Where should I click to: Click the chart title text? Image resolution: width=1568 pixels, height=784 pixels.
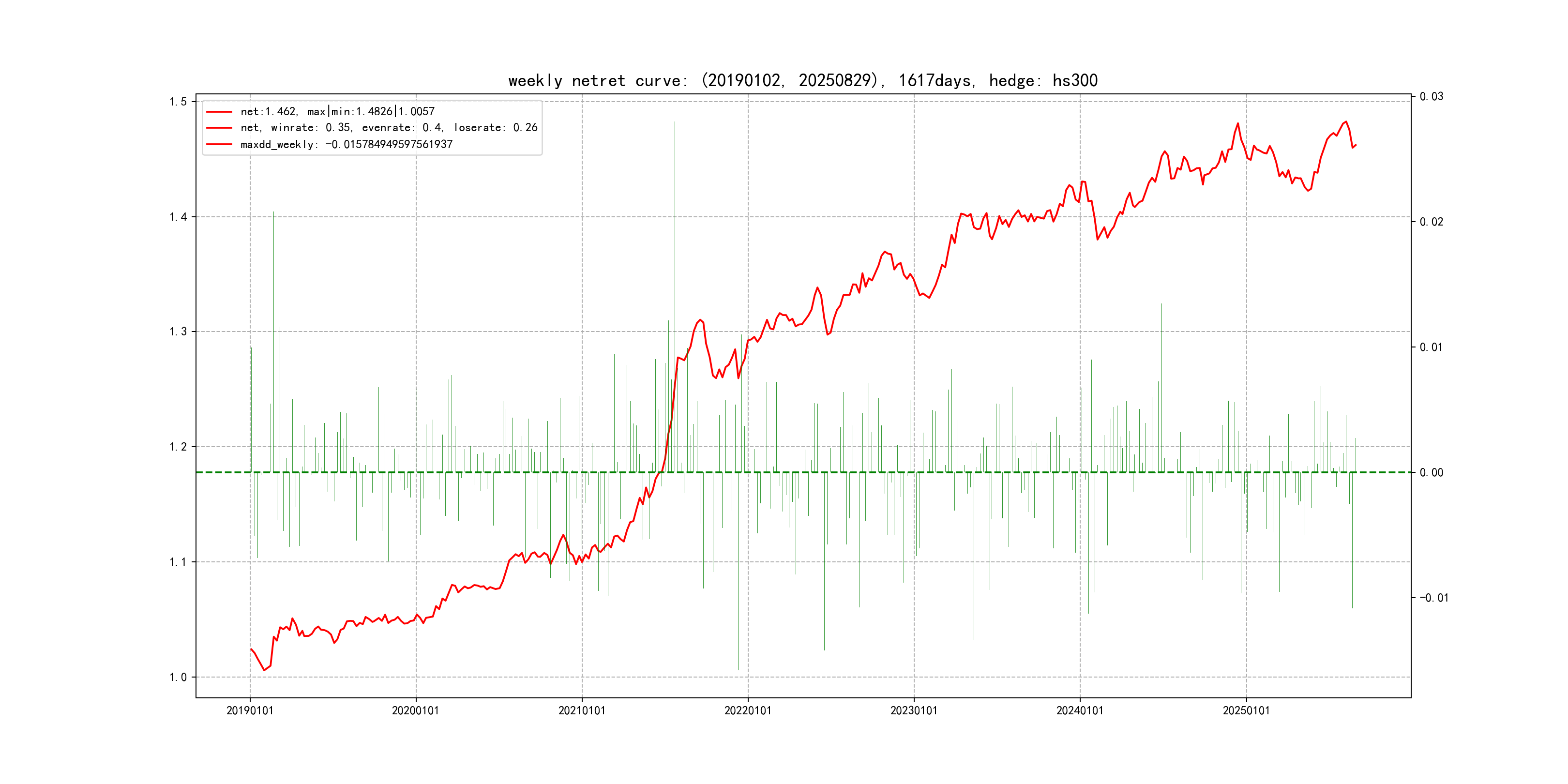[x=802, y=80]
